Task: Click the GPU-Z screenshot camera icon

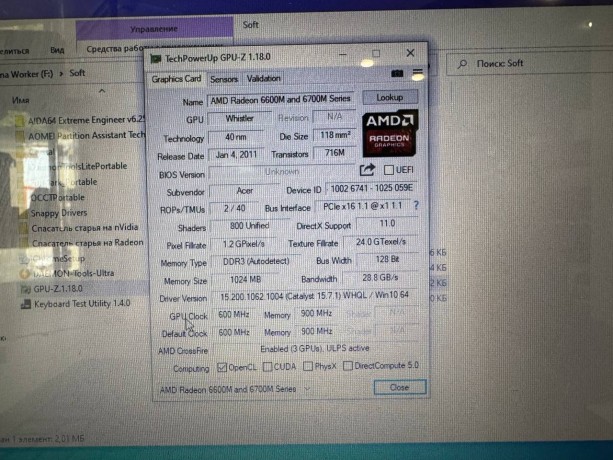Action: (397, 73)
